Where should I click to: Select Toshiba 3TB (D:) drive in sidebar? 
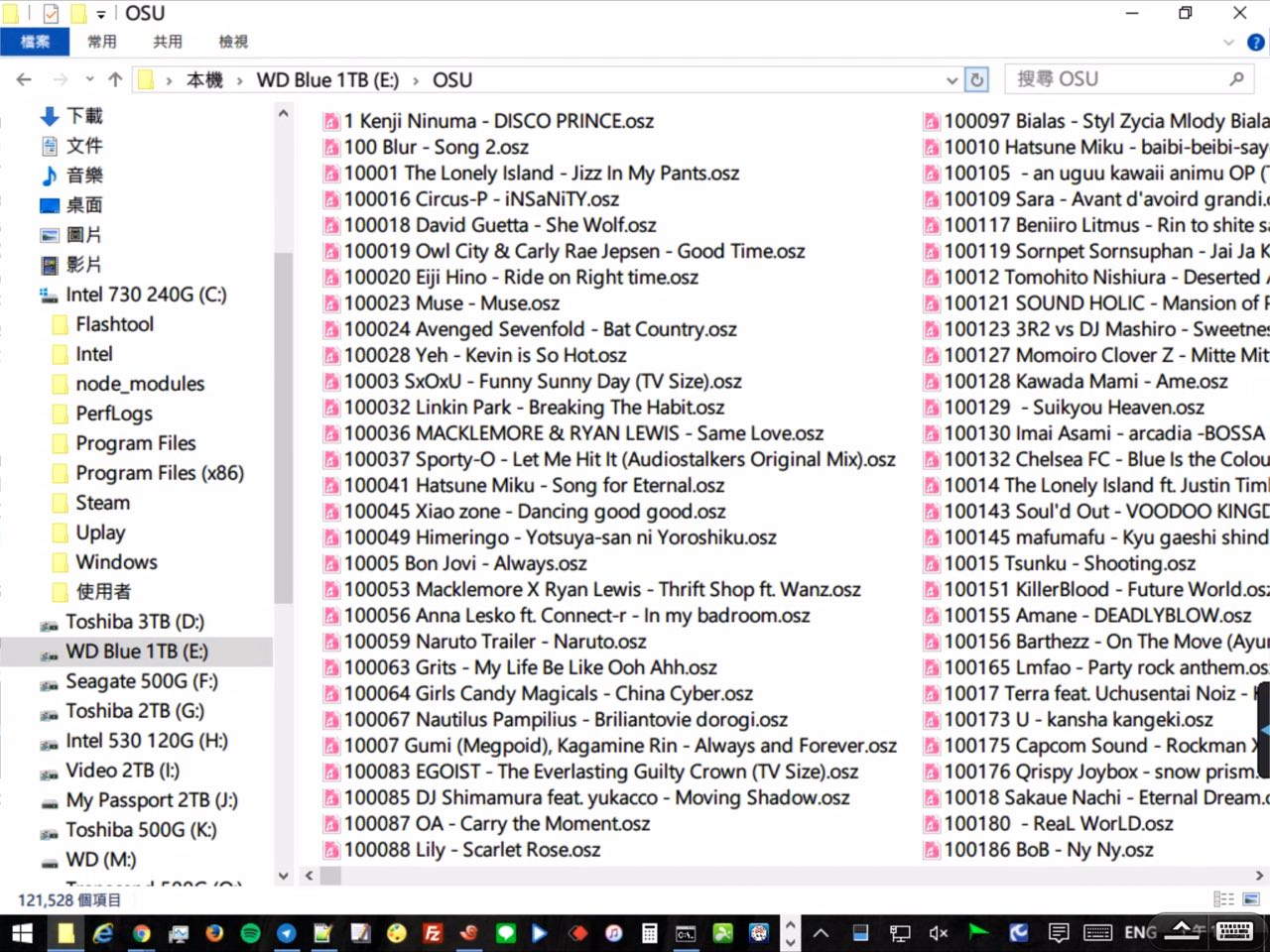pyautogui.click(x=135, y=622)
